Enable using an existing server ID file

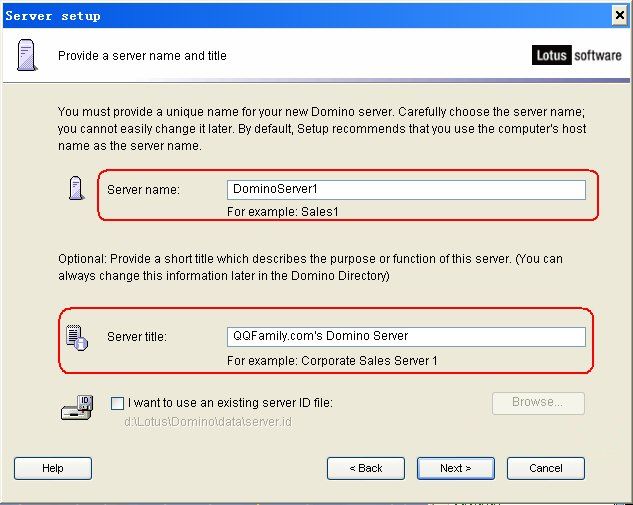[117, 403]
